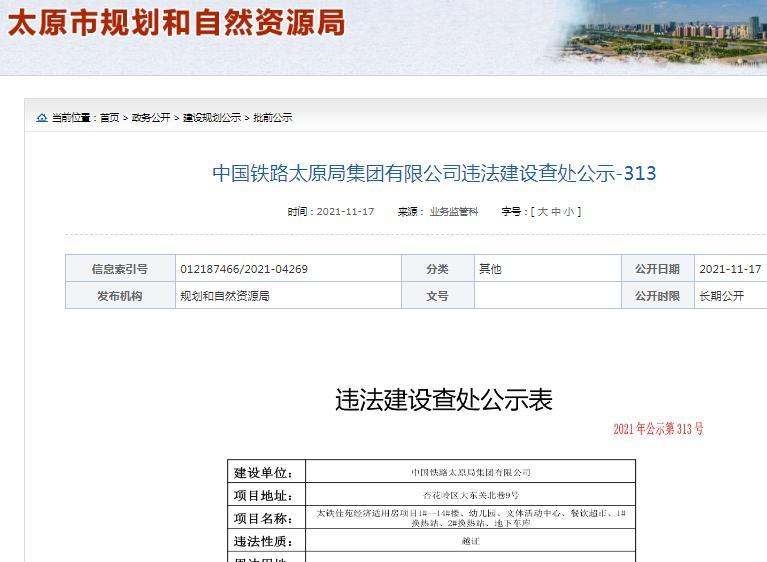Click the 违法性质 row label
767x562 pixels.
click(x=267, y=540)
